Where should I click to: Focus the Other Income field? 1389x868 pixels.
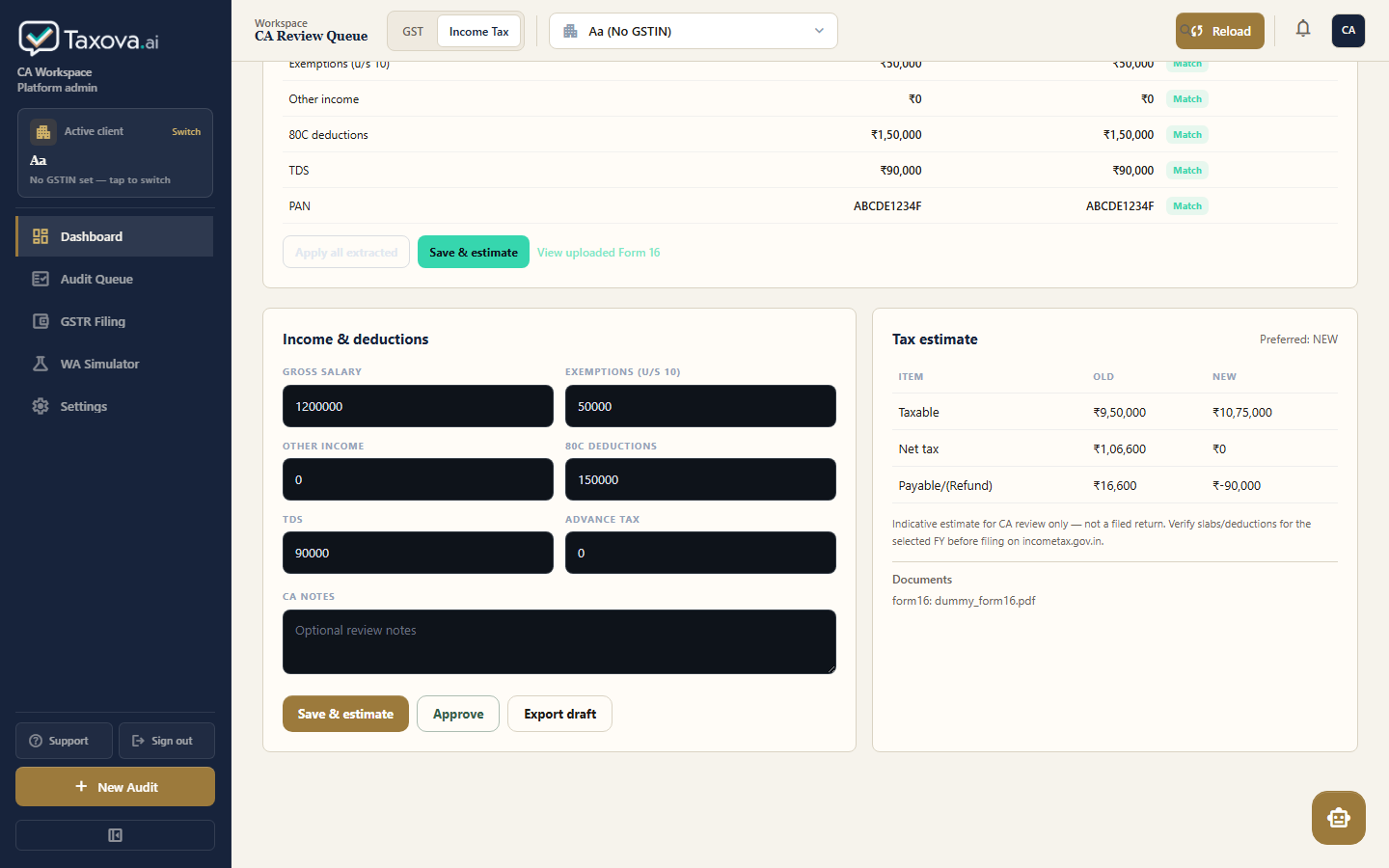point(418,479)
